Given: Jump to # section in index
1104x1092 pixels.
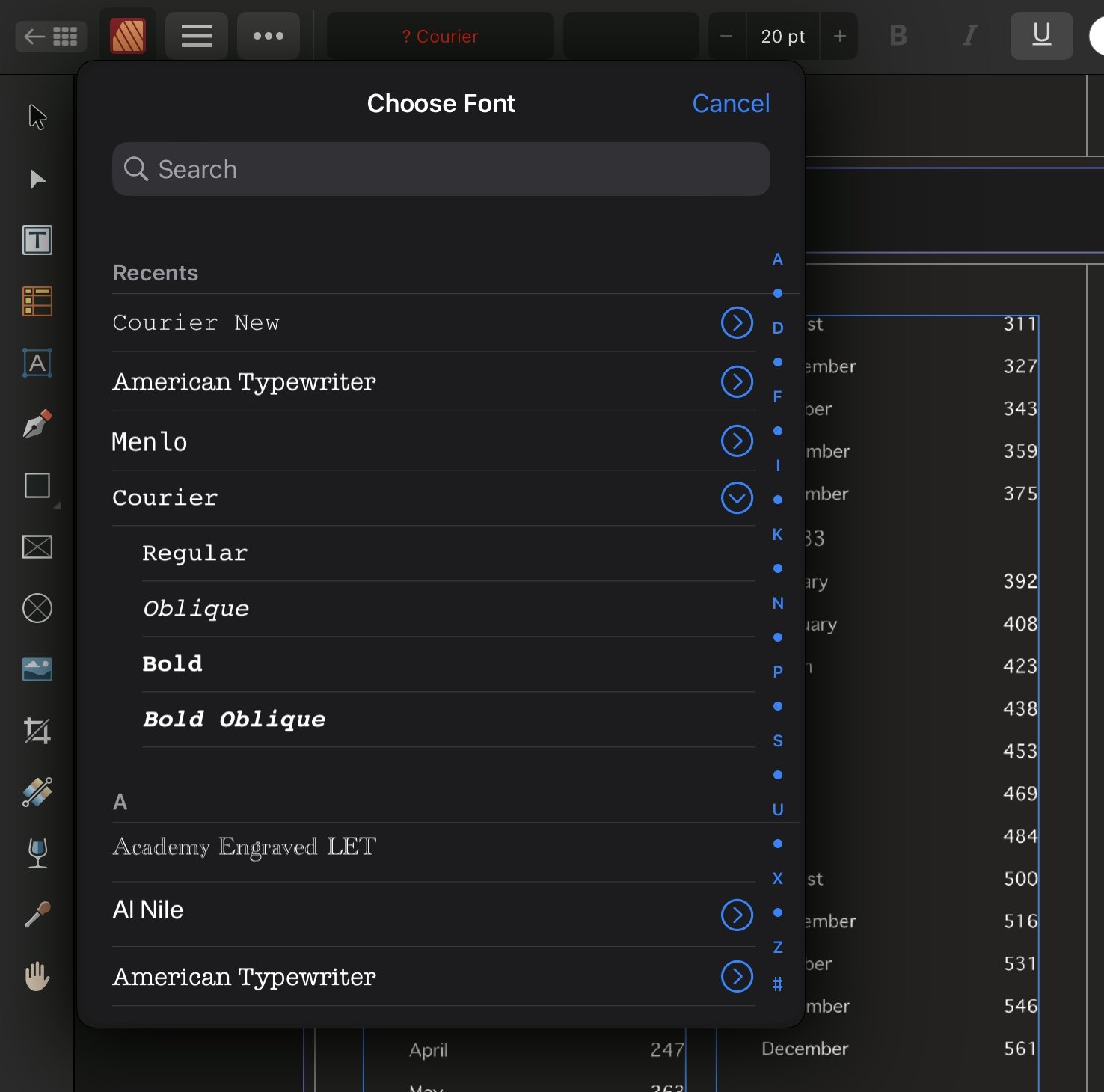Looking at the screenshot, I should click(778, 984).
